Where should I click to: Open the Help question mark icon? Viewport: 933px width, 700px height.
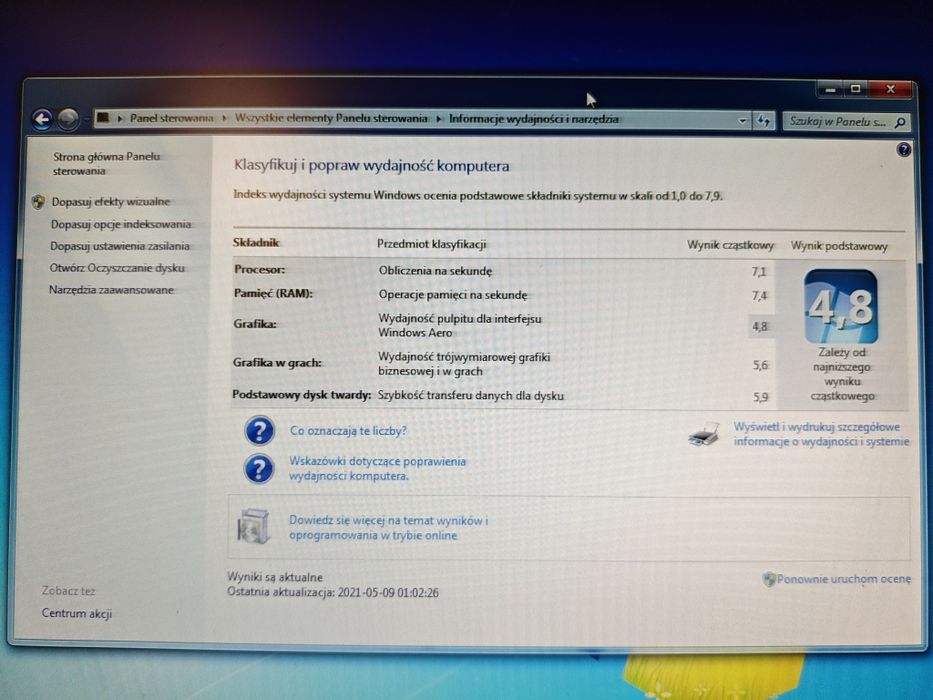903,149
